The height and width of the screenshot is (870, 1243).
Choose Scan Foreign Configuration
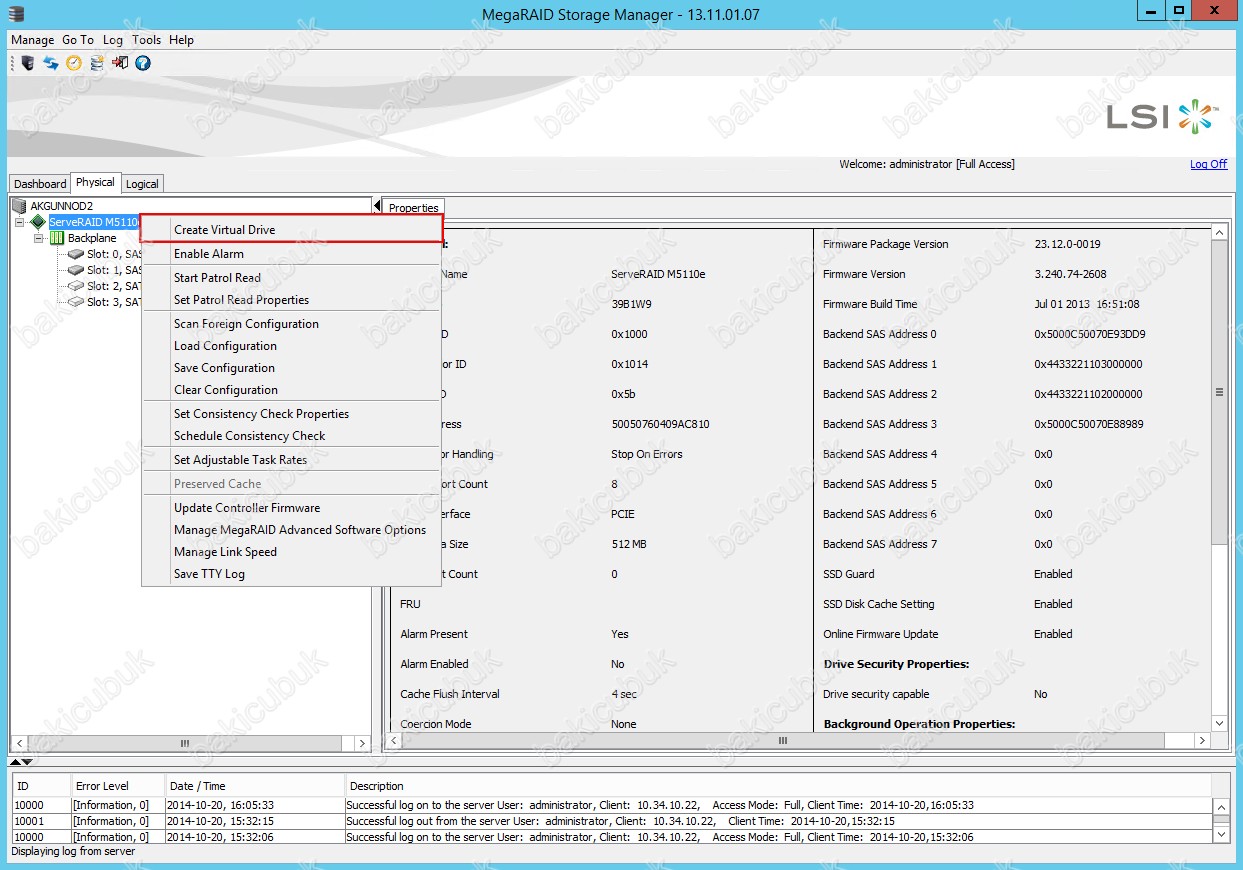292,324
